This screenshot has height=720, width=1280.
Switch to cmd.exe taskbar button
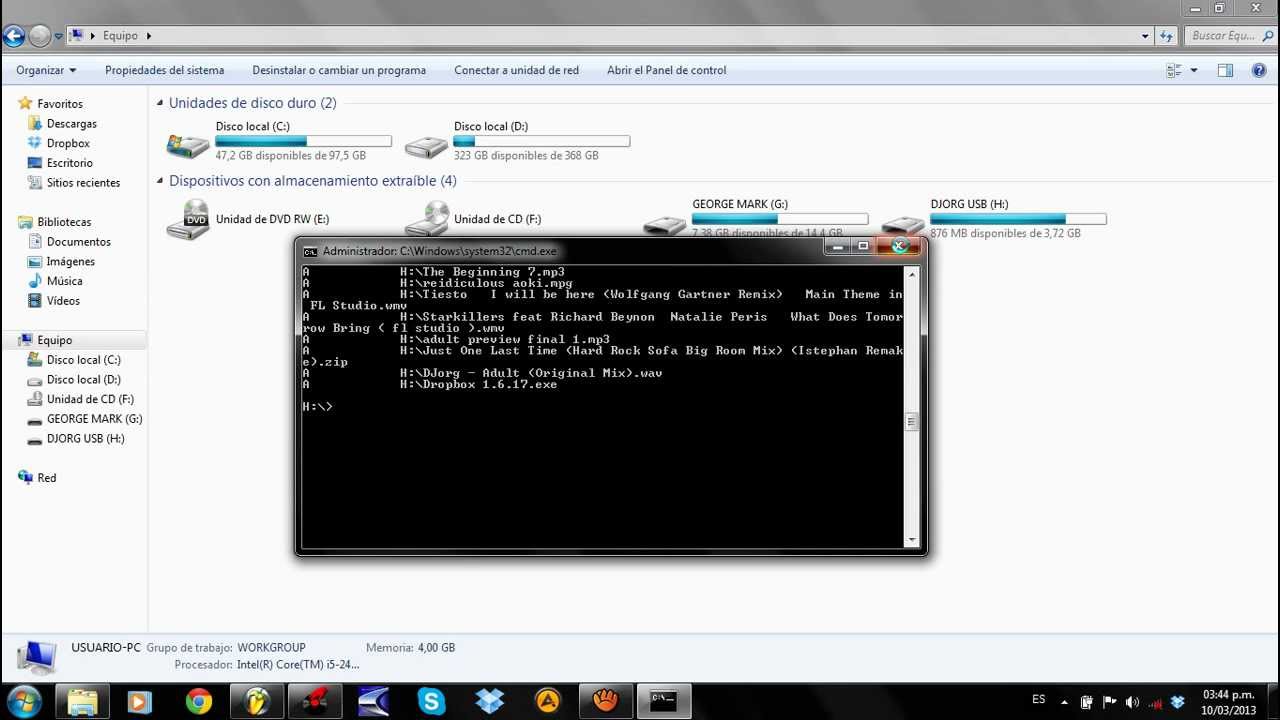[x=664, y=701]
